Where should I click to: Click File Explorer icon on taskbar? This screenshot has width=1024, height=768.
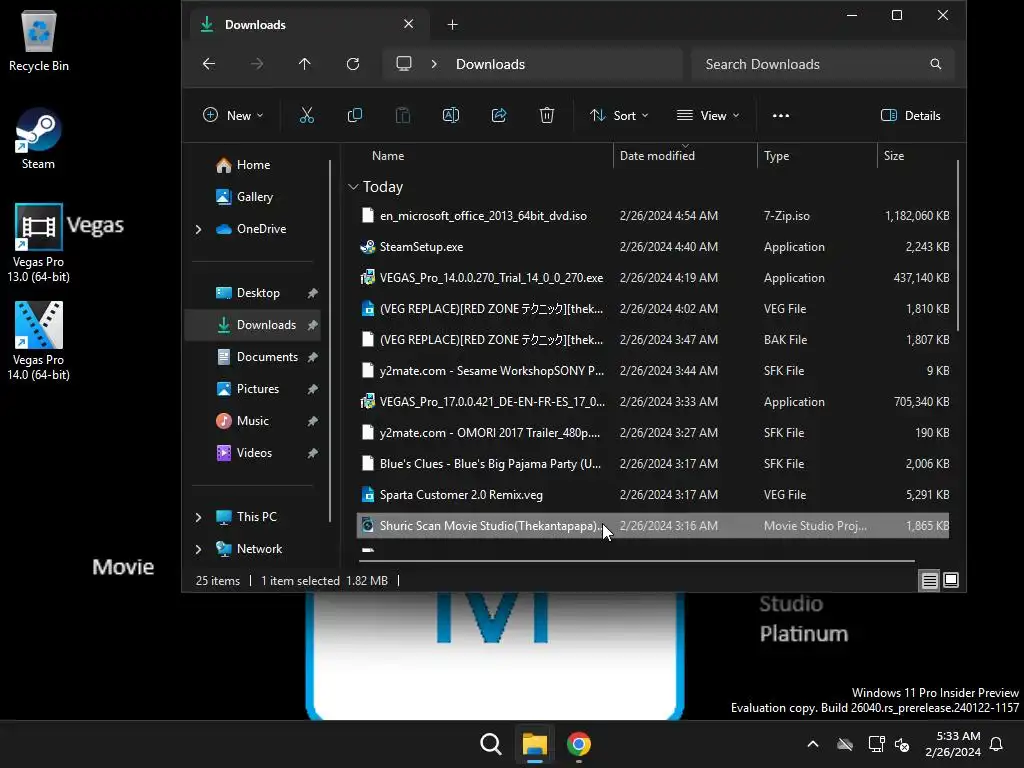pos(534,744)
